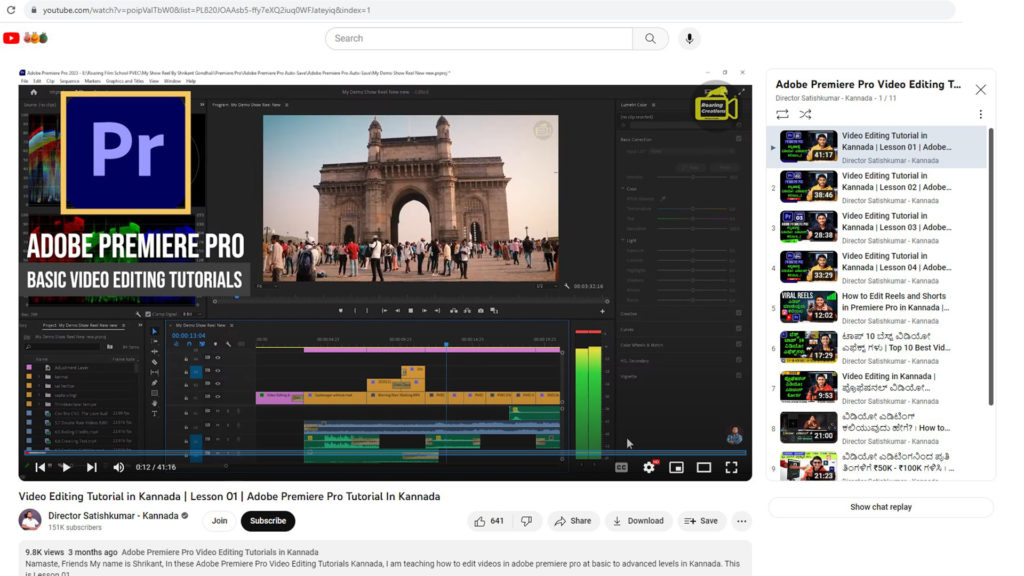
Task: Open more actions menu beside Save
Action: coord(741,521)
